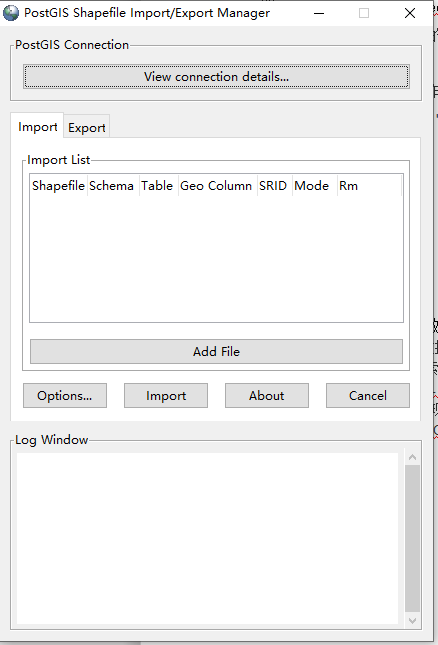Viewport: 438px width, 645px height.
Task: Click the Table column header
Action: [158, 186]
